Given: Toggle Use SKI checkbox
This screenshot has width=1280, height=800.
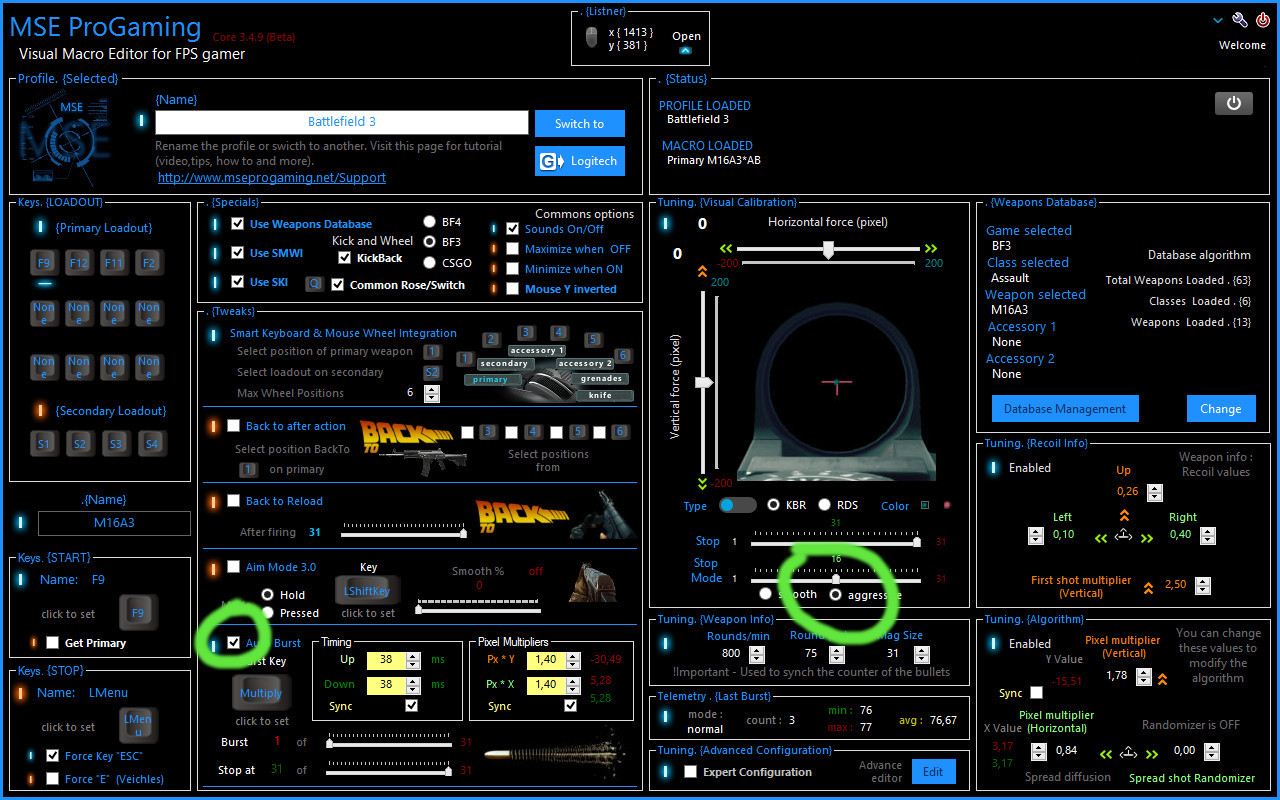Looking at the screenshot, I should coord(238,282).
